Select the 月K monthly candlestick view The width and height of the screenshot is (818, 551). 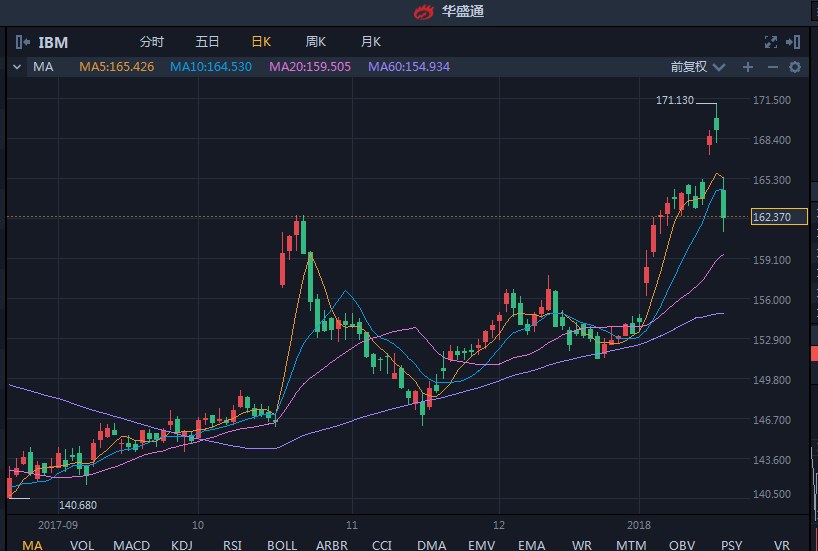click(370, 42)
